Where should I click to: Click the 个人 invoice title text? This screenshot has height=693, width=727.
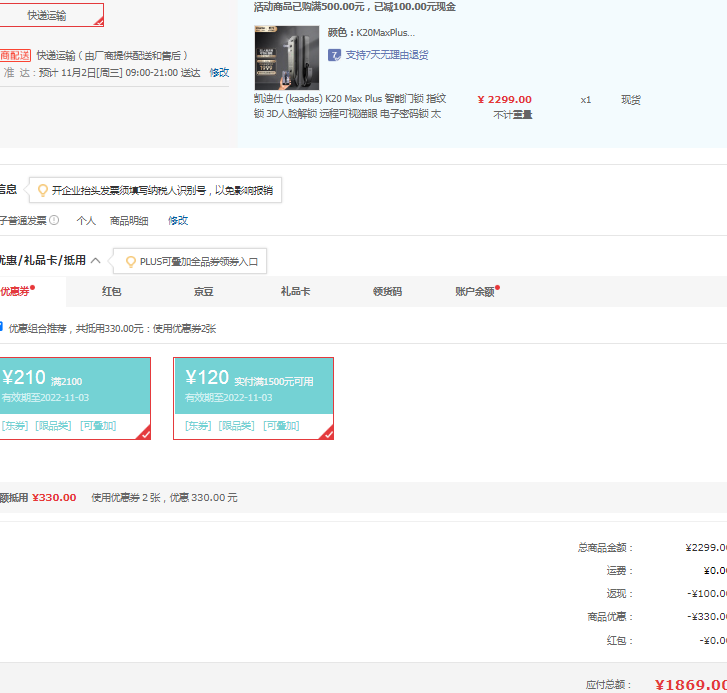[86, 221]
